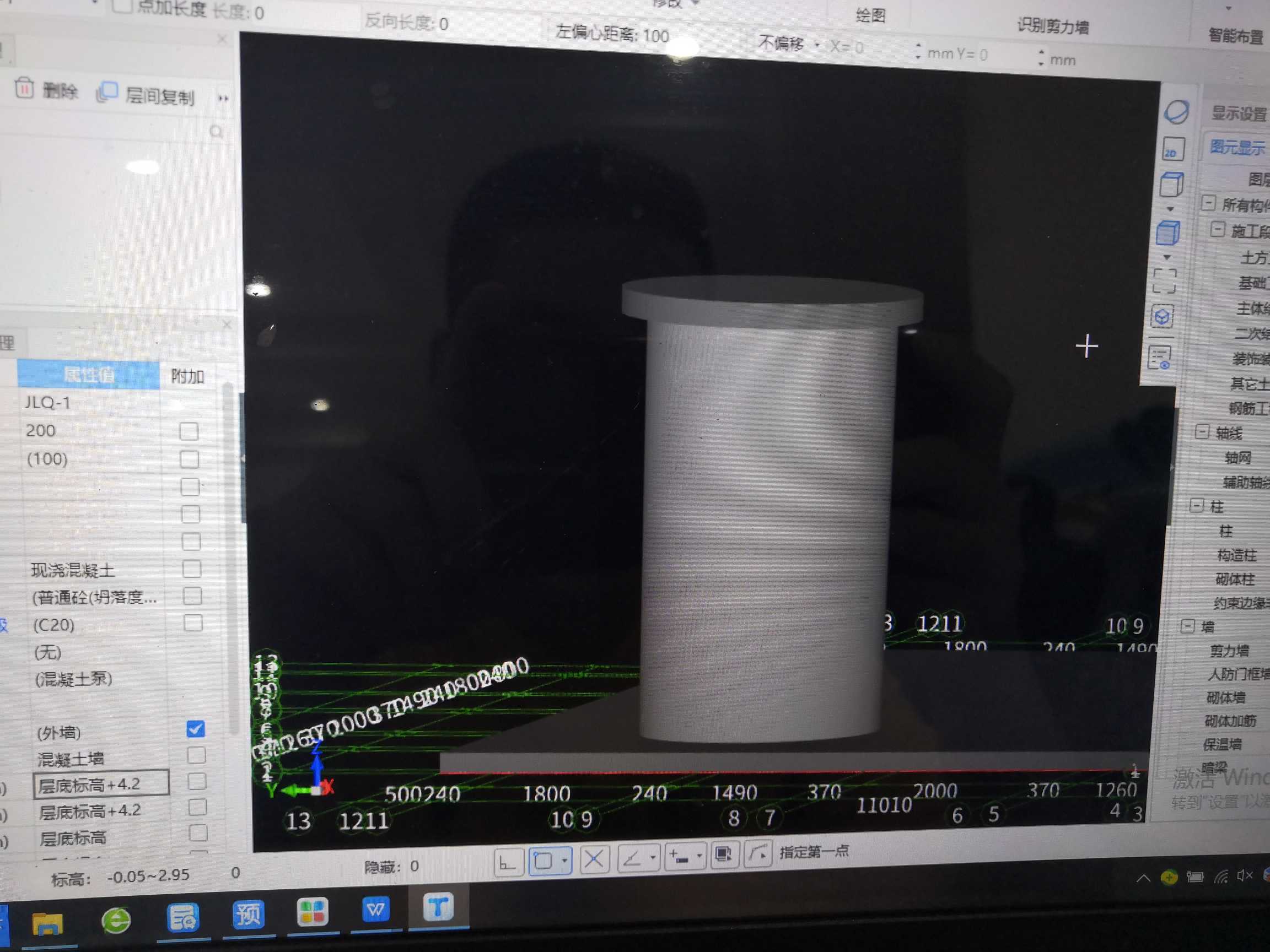The image size is (1270, 952).
Task: Click the Wi-Fi network tray icon
Action: [1220, 877]
